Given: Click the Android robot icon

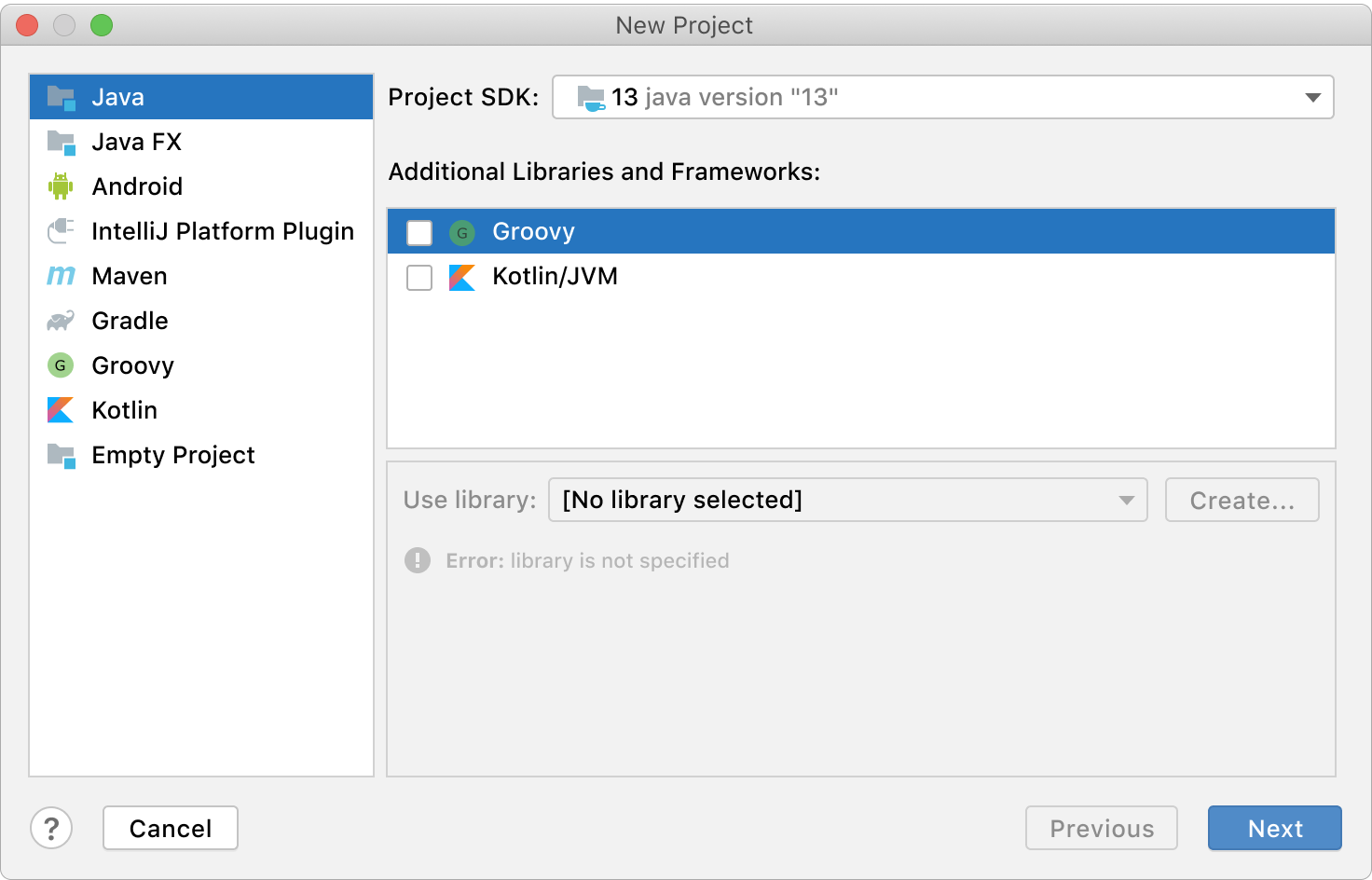Looking at the screenshot, I should point(61,186).
